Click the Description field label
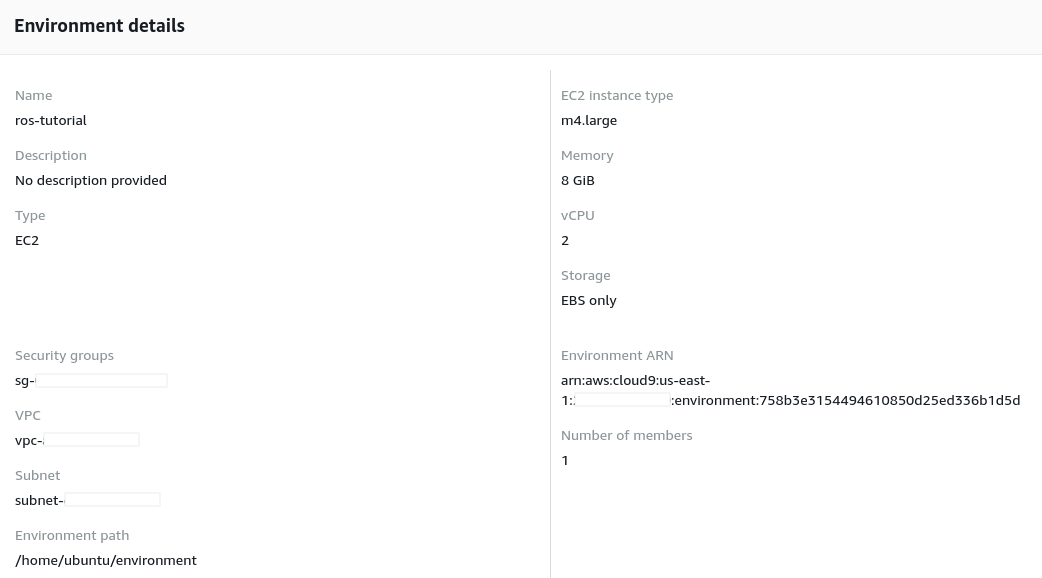The height and width of the screenshot is (578, 1042). coord(51,155)
